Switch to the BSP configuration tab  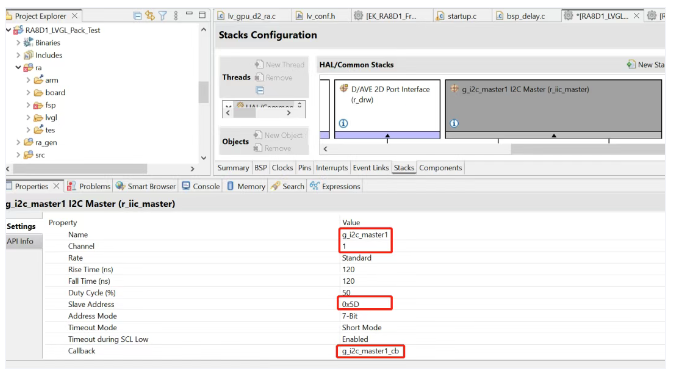pyautogui.click(x=261, y=167)
